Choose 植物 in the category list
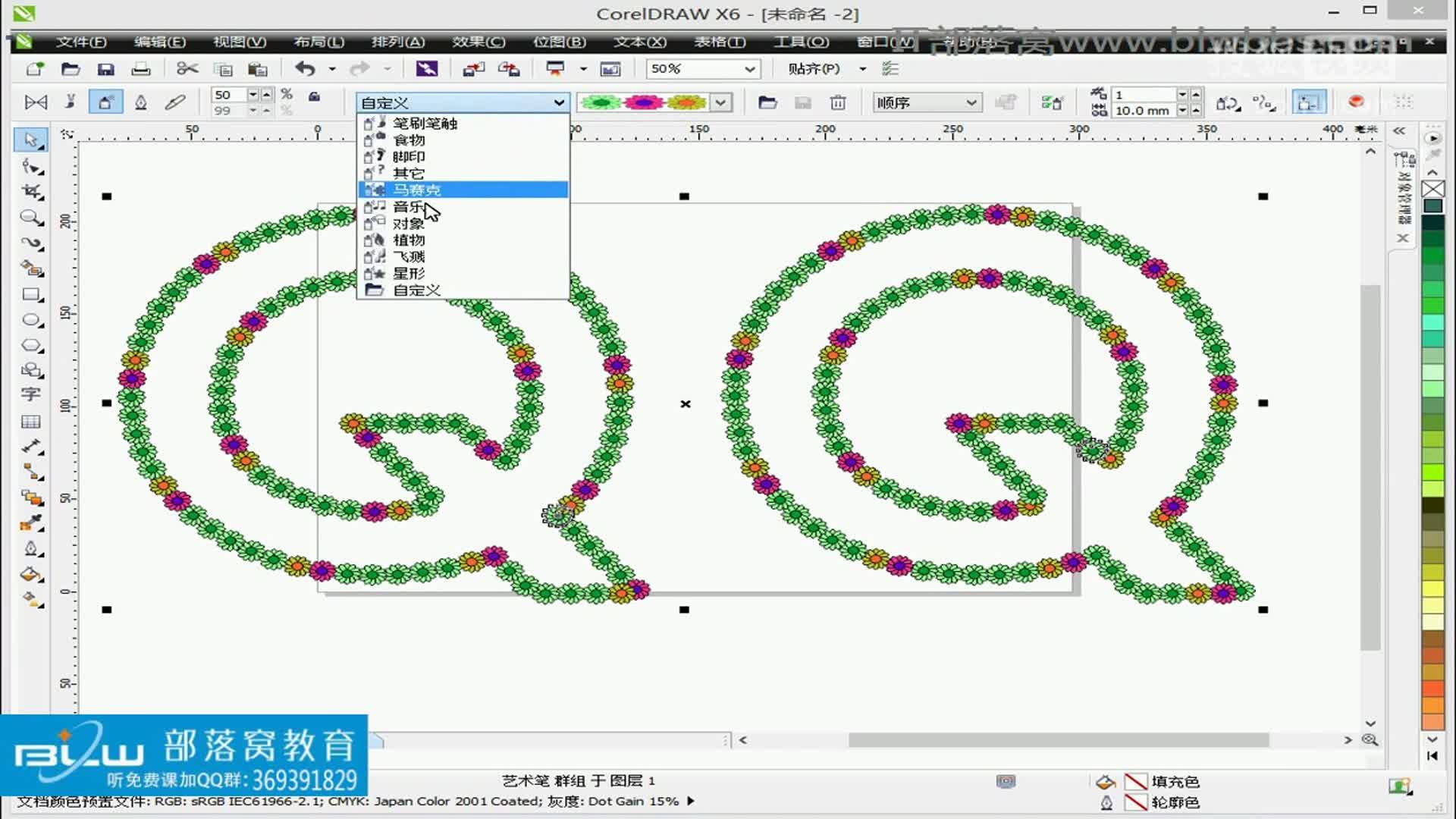Viewport: 1456px width, 819px height. [409, 240]
